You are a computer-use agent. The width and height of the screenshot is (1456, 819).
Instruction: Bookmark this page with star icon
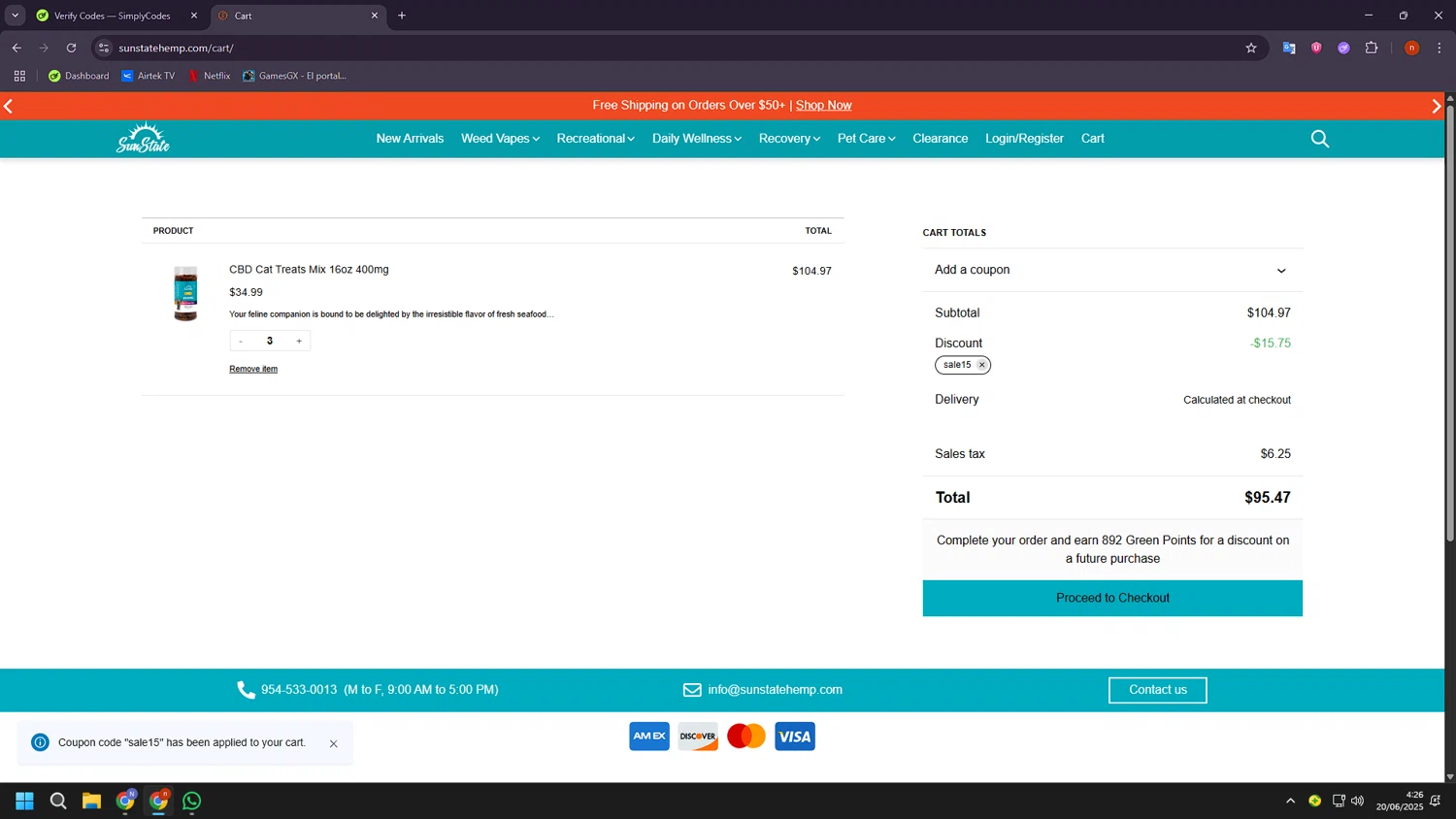click(x=1251, y=48)
